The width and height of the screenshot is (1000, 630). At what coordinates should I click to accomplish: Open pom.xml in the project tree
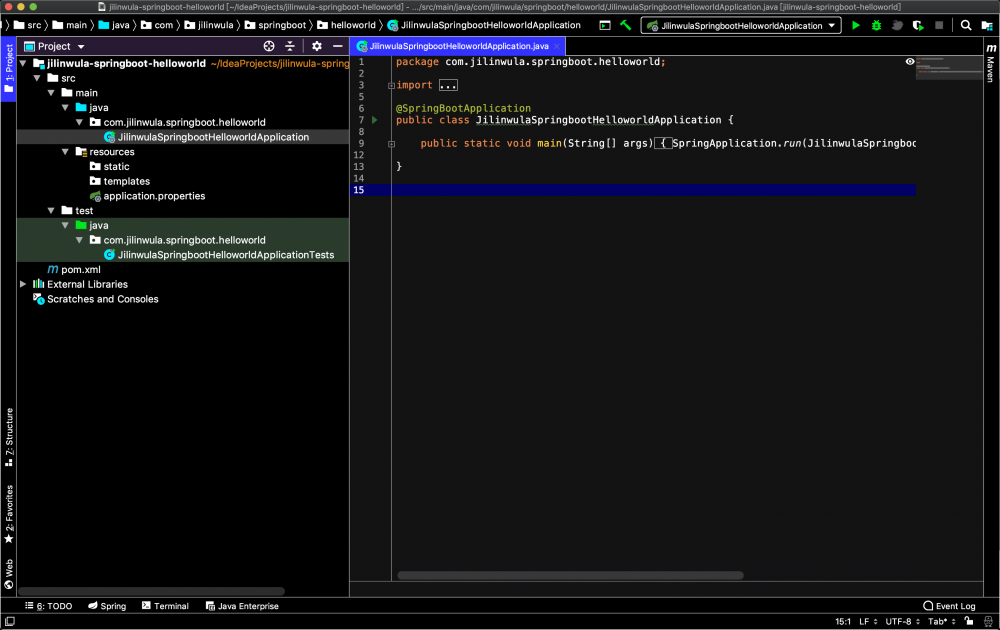point(80,270)
